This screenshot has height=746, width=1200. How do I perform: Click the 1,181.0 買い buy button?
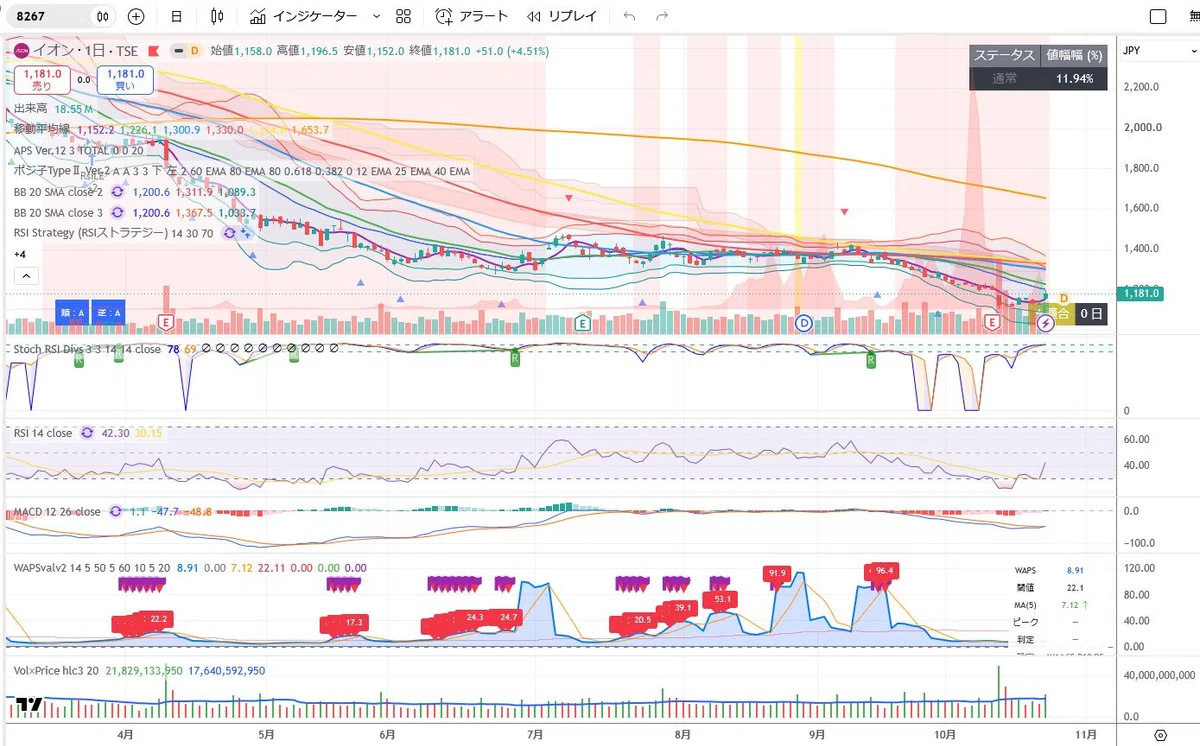pos(125,80)
